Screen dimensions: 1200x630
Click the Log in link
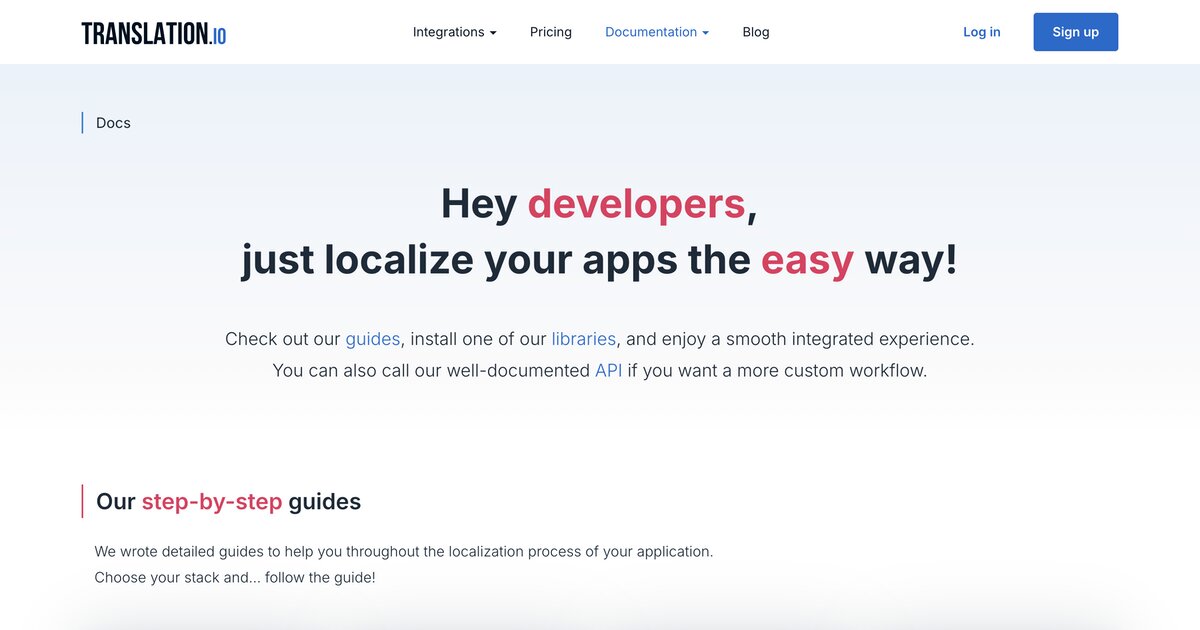click(x=981, y=32)
